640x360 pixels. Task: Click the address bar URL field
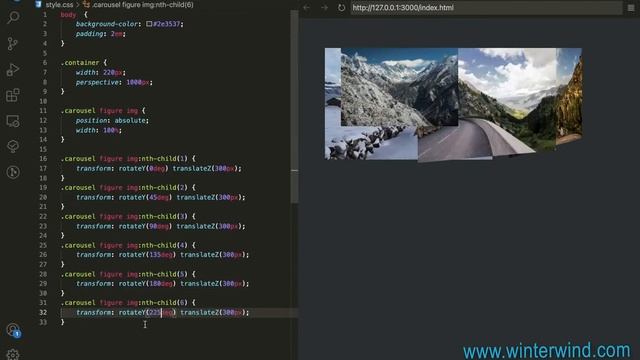(486, 8)
